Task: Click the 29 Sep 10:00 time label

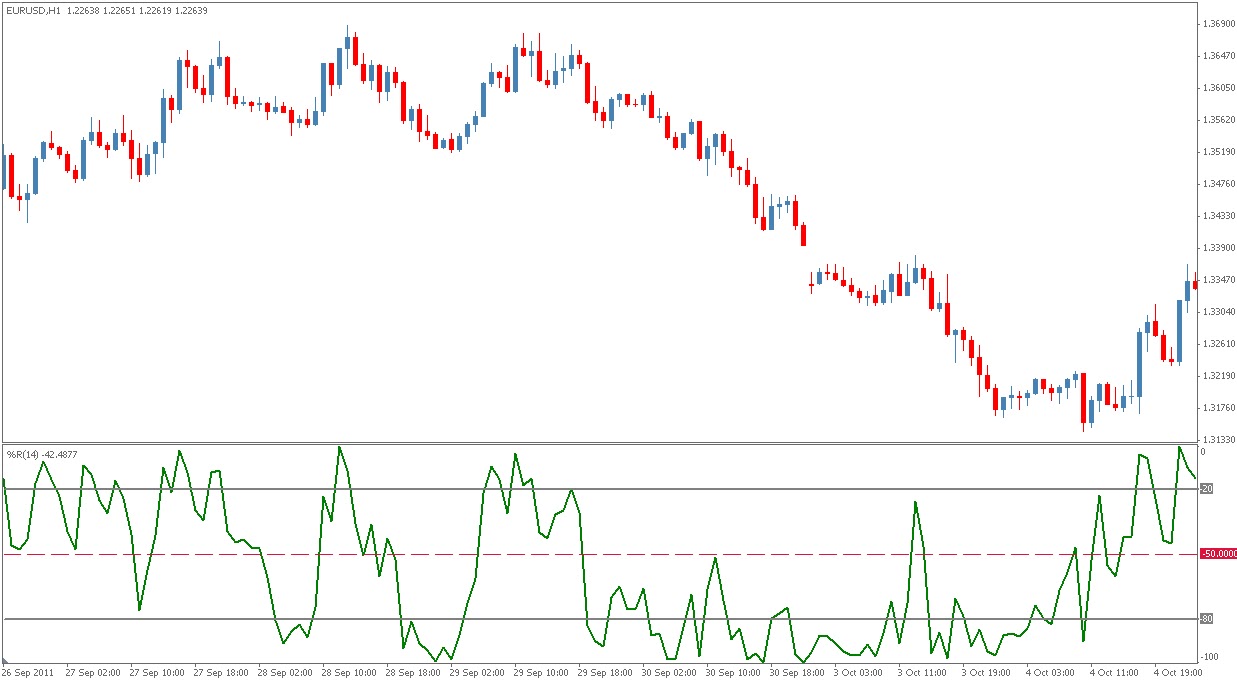Action: 541,672
